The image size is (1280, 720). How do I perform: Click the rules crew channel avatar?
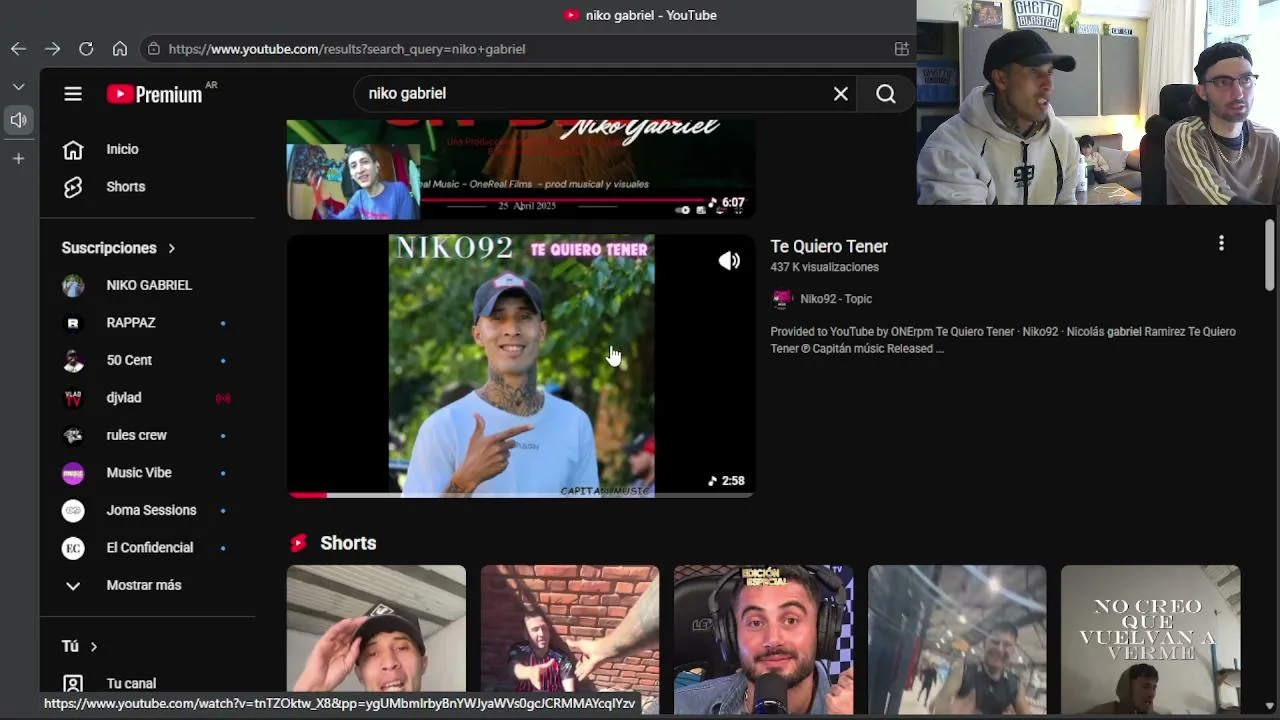pos(73,435)
